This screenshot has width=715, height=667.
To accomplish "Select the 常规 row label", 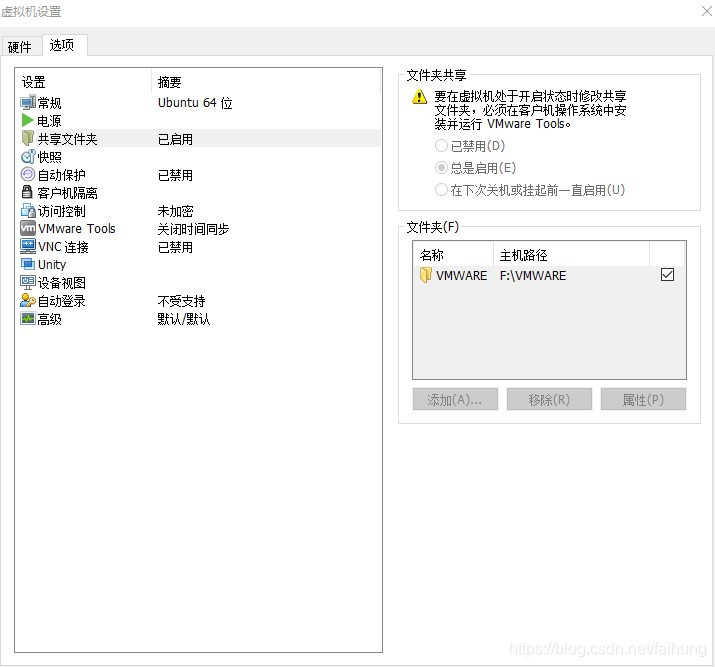I will click(49, 103).
